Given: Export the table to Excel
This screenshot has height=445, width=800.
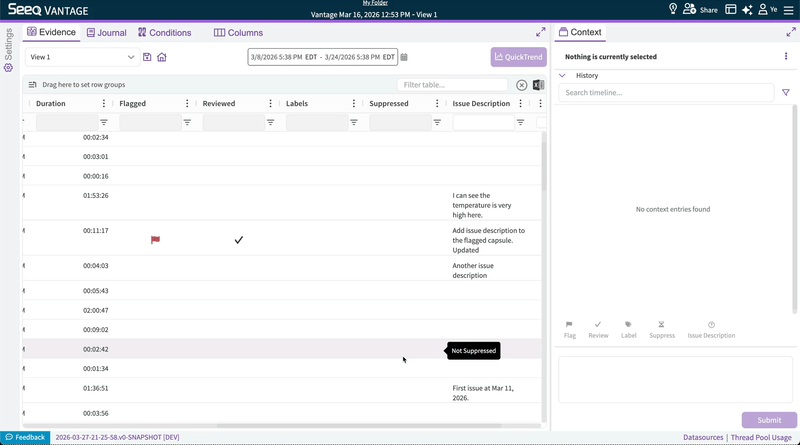Looking at the screenshot, I should point(538,85).
